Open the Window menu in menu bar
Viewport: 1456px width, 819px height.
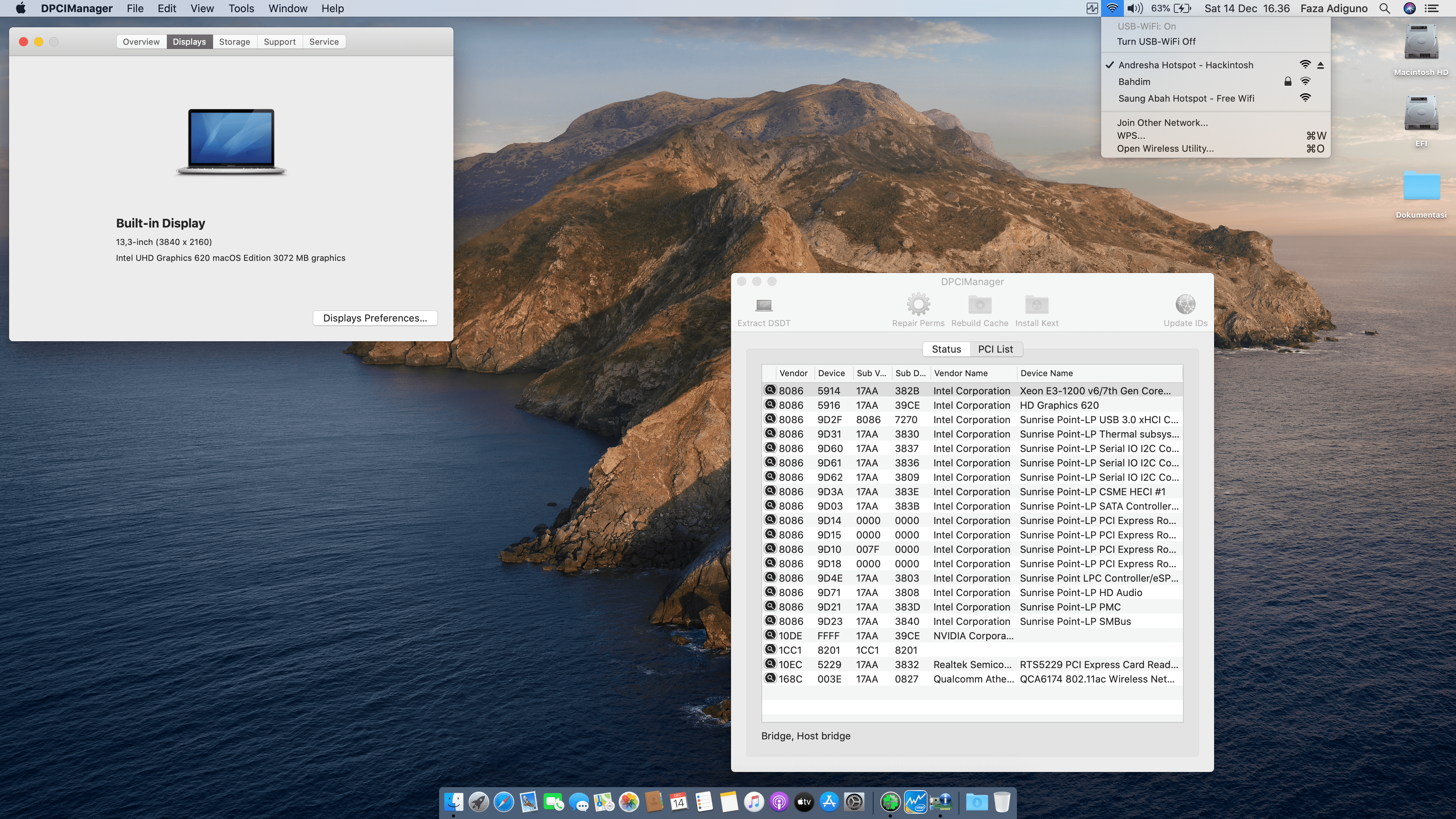[x=287, y=8]
